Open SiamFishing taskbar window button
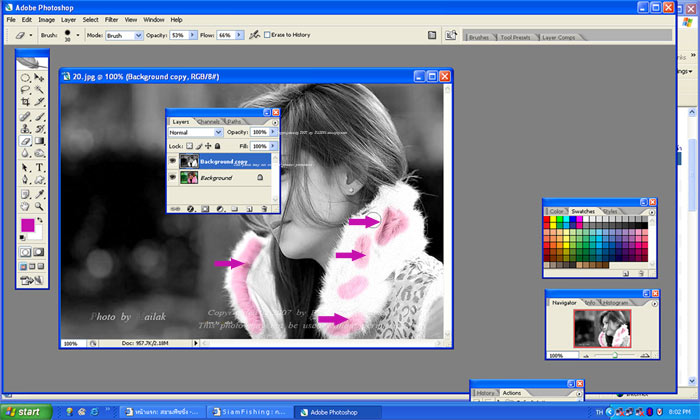The width and height of the screenshot is (700, 420). [250, 412]
